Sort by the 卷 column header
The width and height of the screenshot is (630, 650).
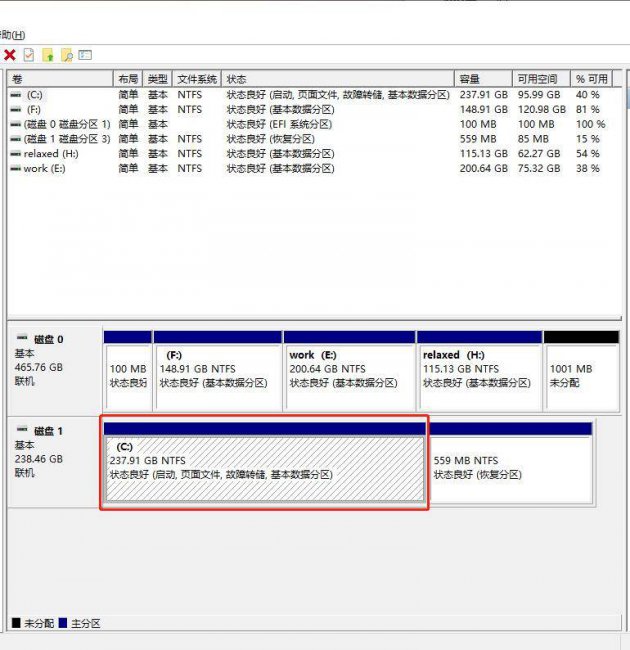61,79
